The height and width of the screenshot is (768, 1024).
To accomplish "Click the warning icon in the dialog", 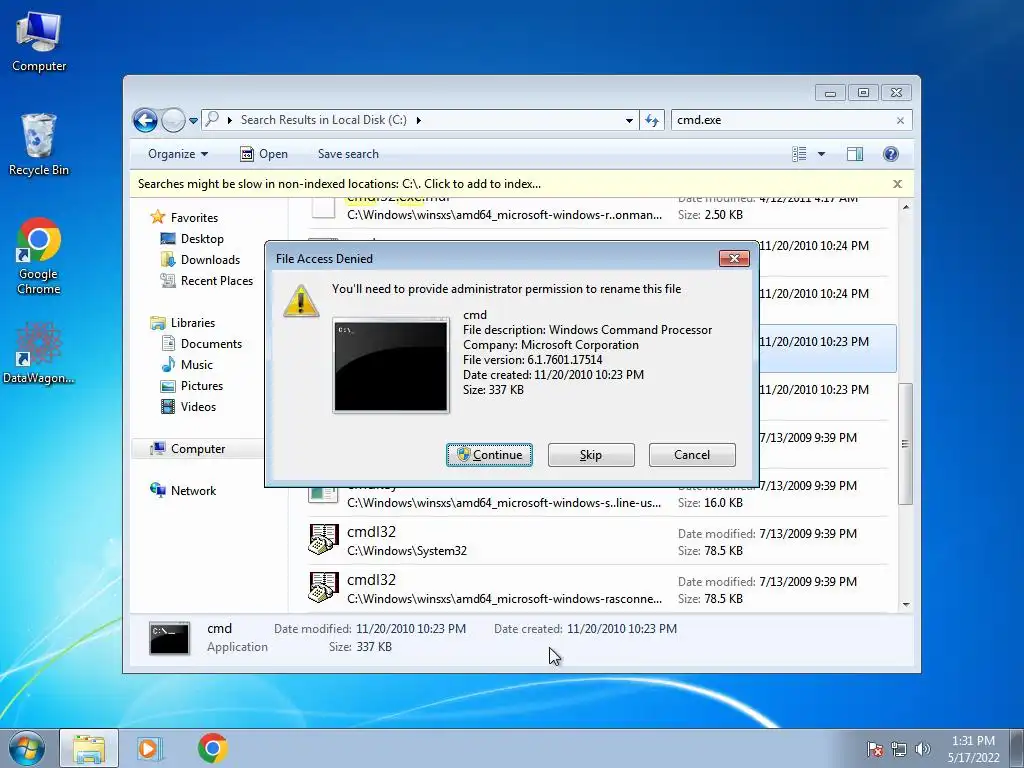I will 301,301.
